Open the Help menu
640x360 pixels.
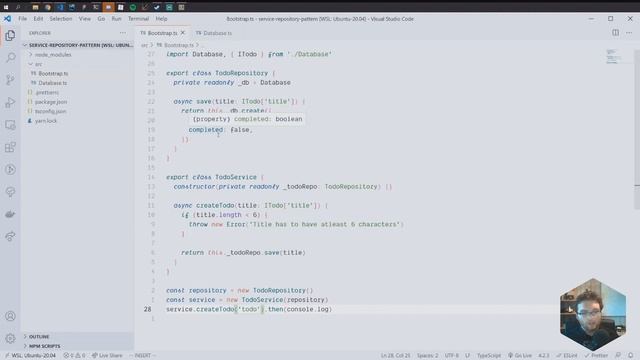click(161, 19)
